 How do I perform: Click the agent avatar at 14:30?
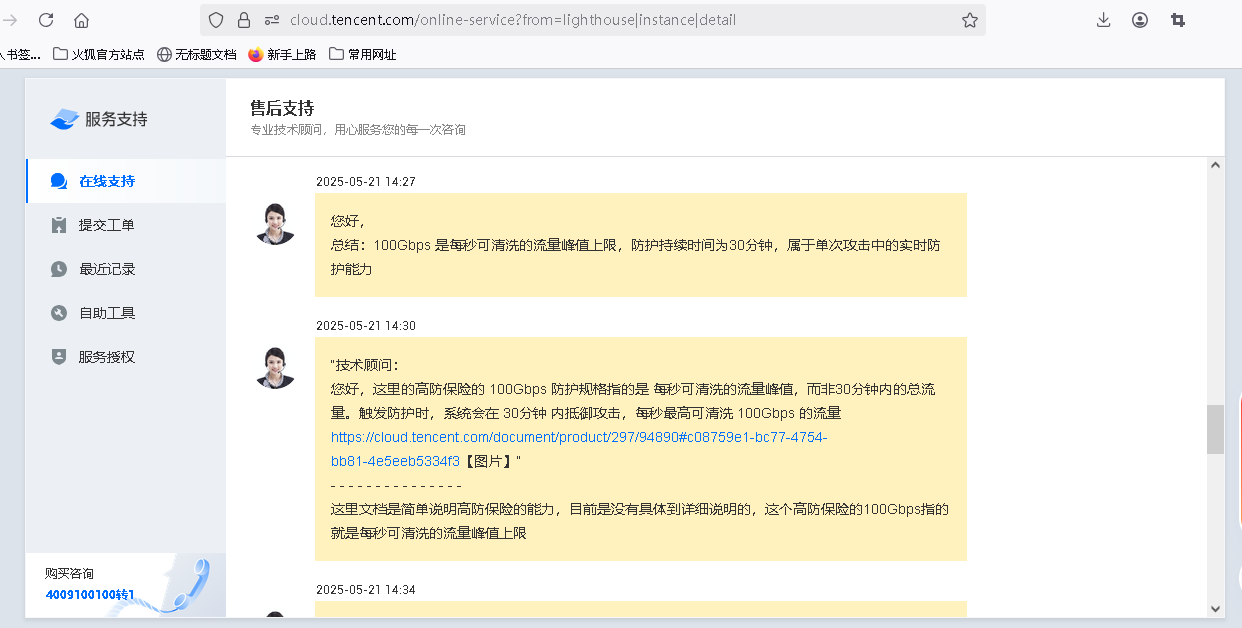275,367
